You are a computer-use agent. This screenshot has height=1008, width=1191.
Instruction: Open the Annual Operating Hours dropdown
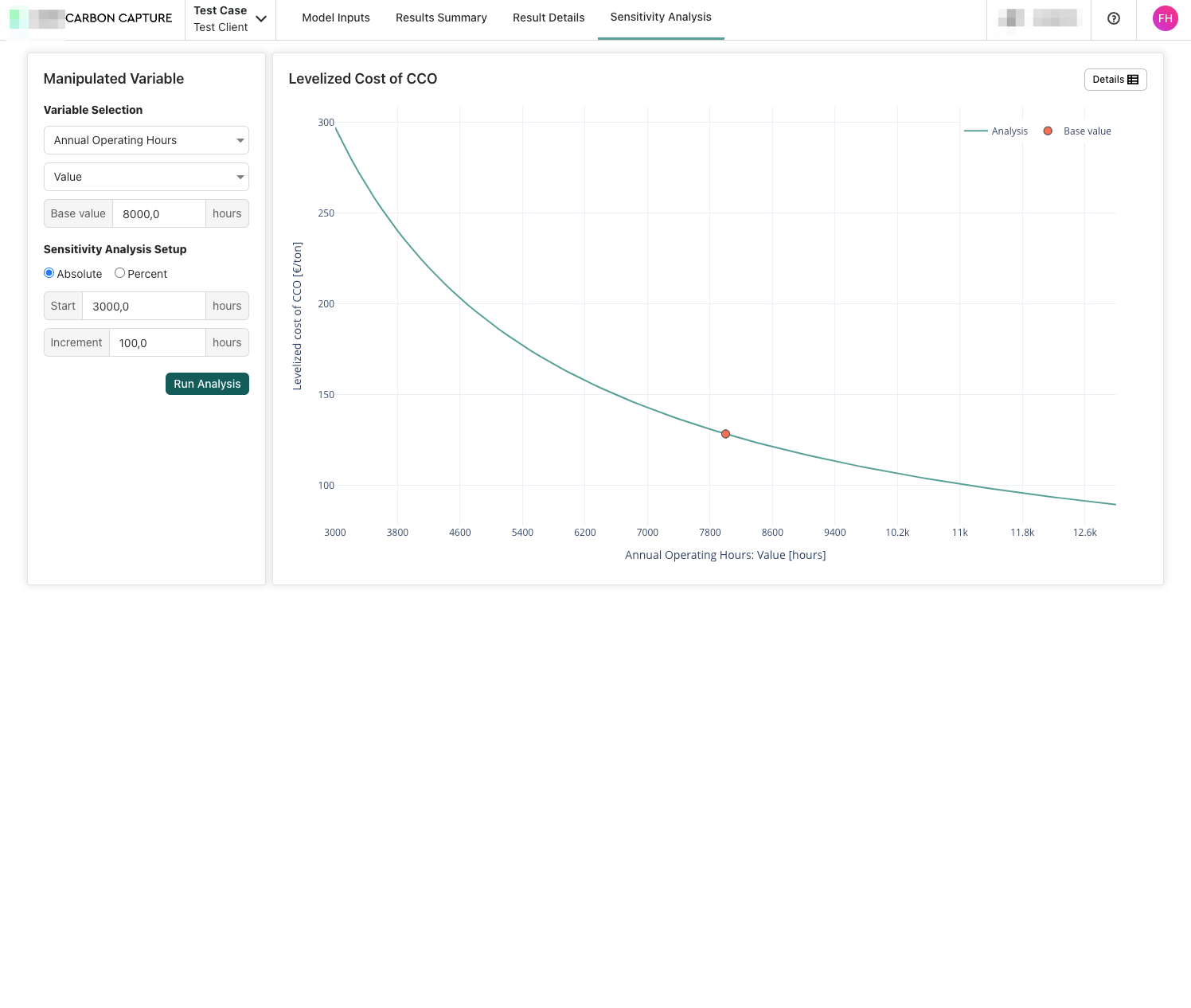146,140
